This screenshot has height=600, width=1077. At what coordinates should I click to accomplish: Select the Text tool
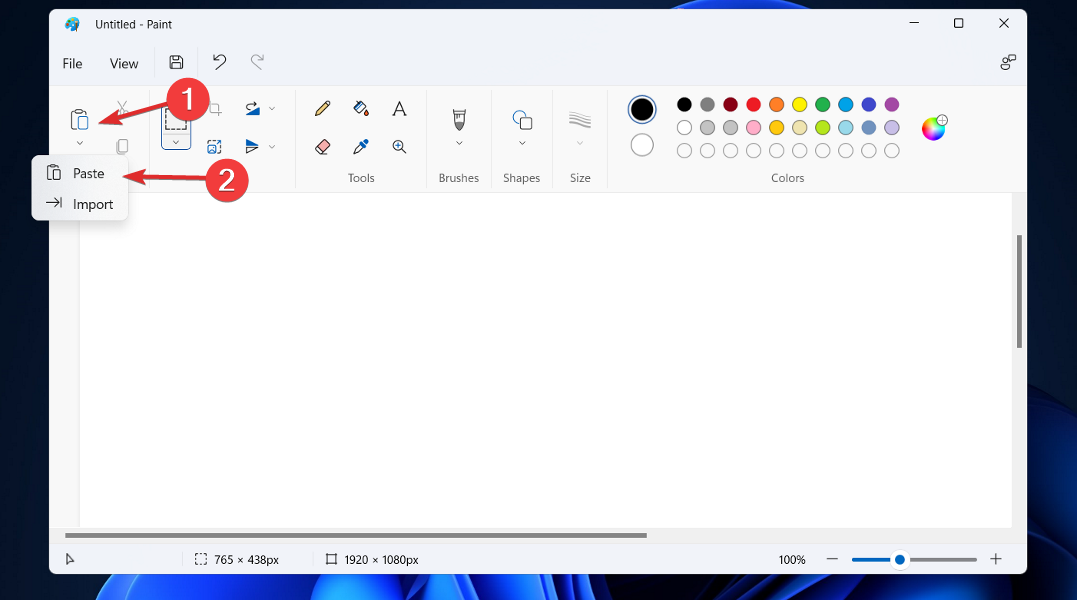(x=399, y=108)
